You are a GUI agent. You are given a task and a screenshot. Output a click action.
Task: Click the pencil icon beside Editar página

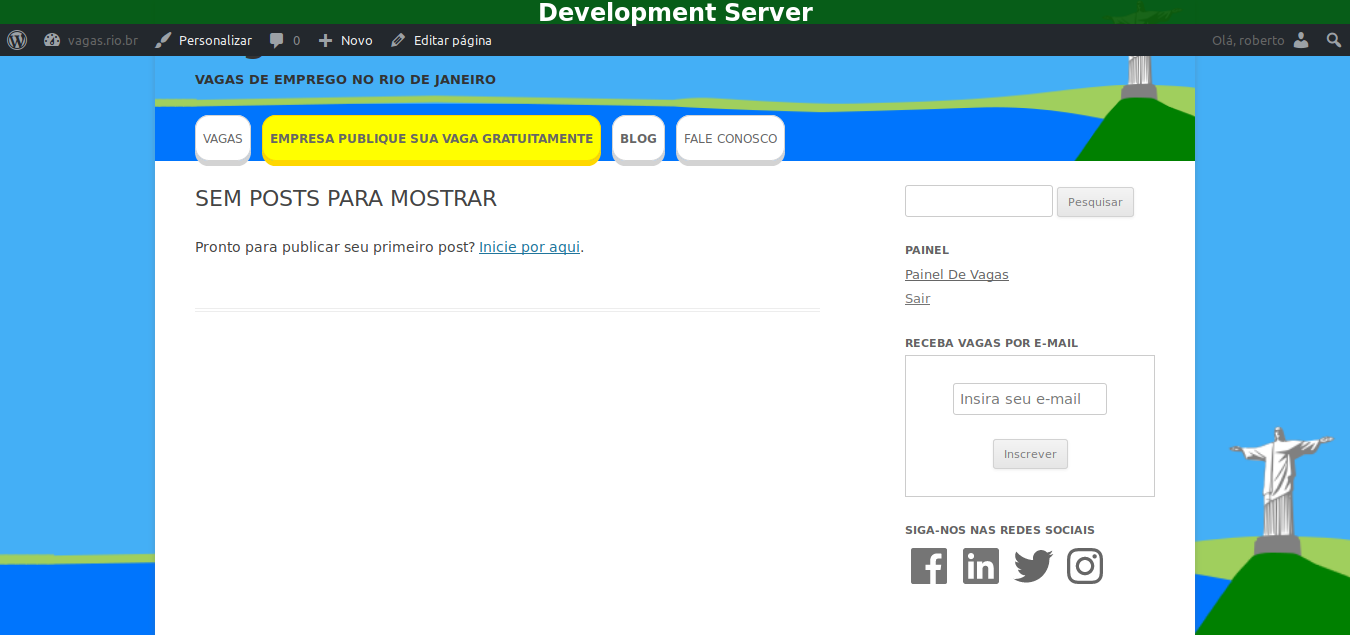click(398, 40)
